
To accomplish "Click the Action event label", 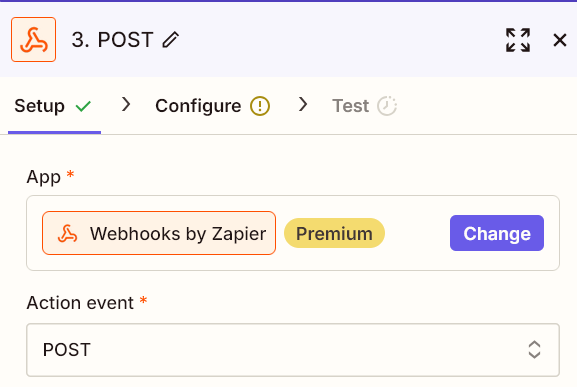I will (x=80, y=303).
